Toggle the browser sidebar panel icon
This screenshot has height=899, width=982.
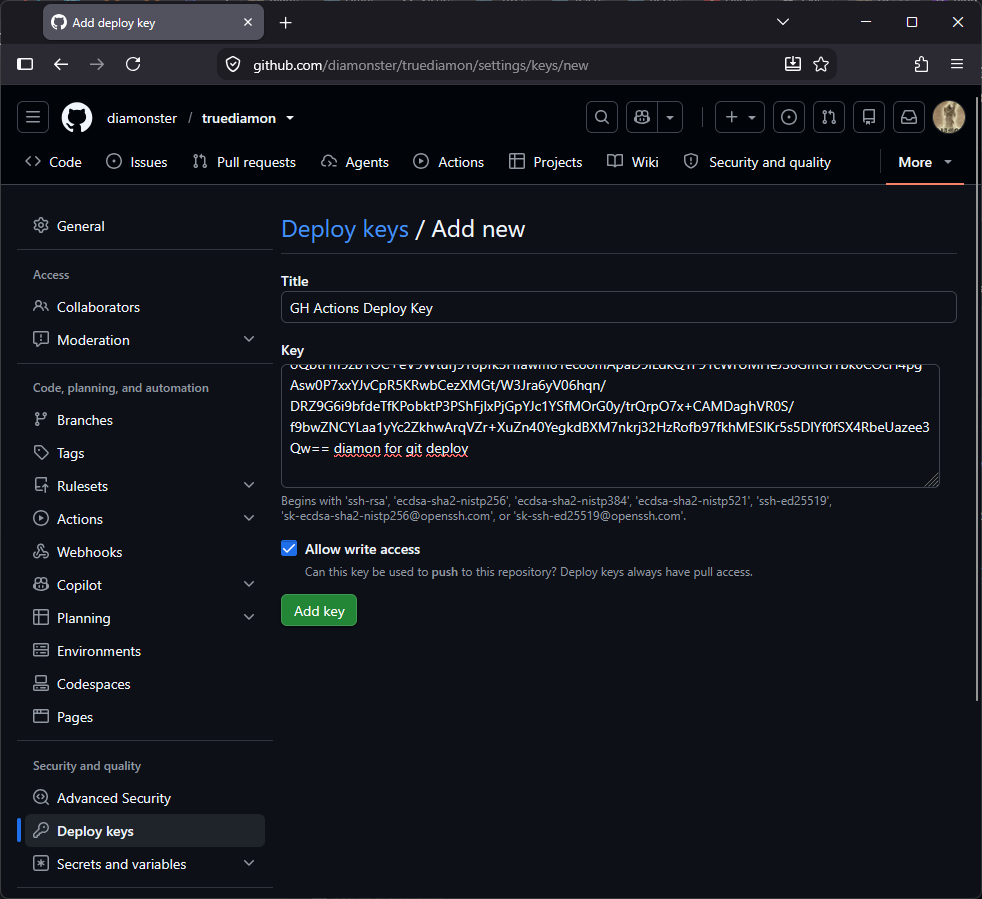click(x=25, y=65)
